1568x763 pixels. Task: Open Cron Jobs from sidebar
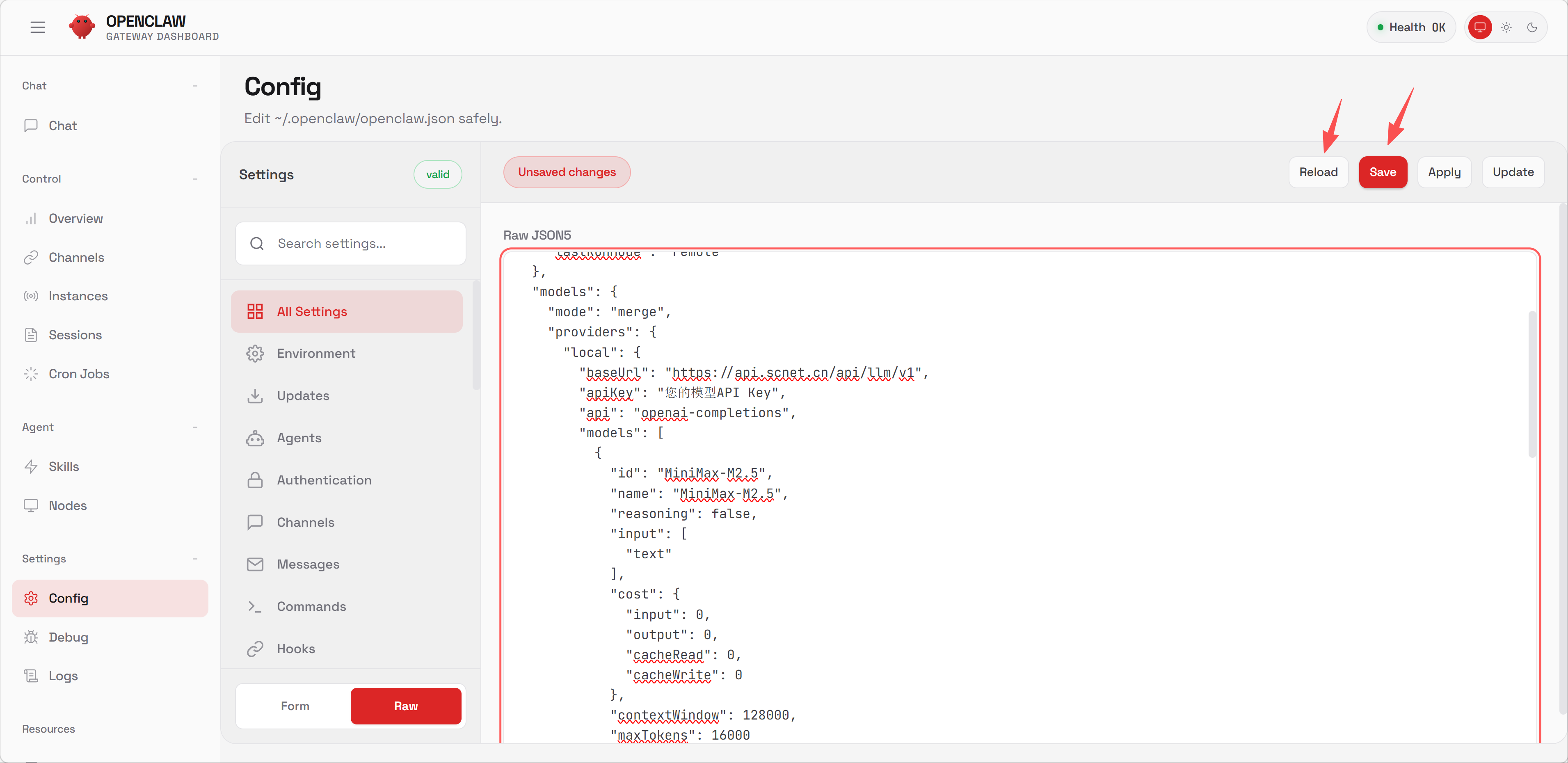78,374
